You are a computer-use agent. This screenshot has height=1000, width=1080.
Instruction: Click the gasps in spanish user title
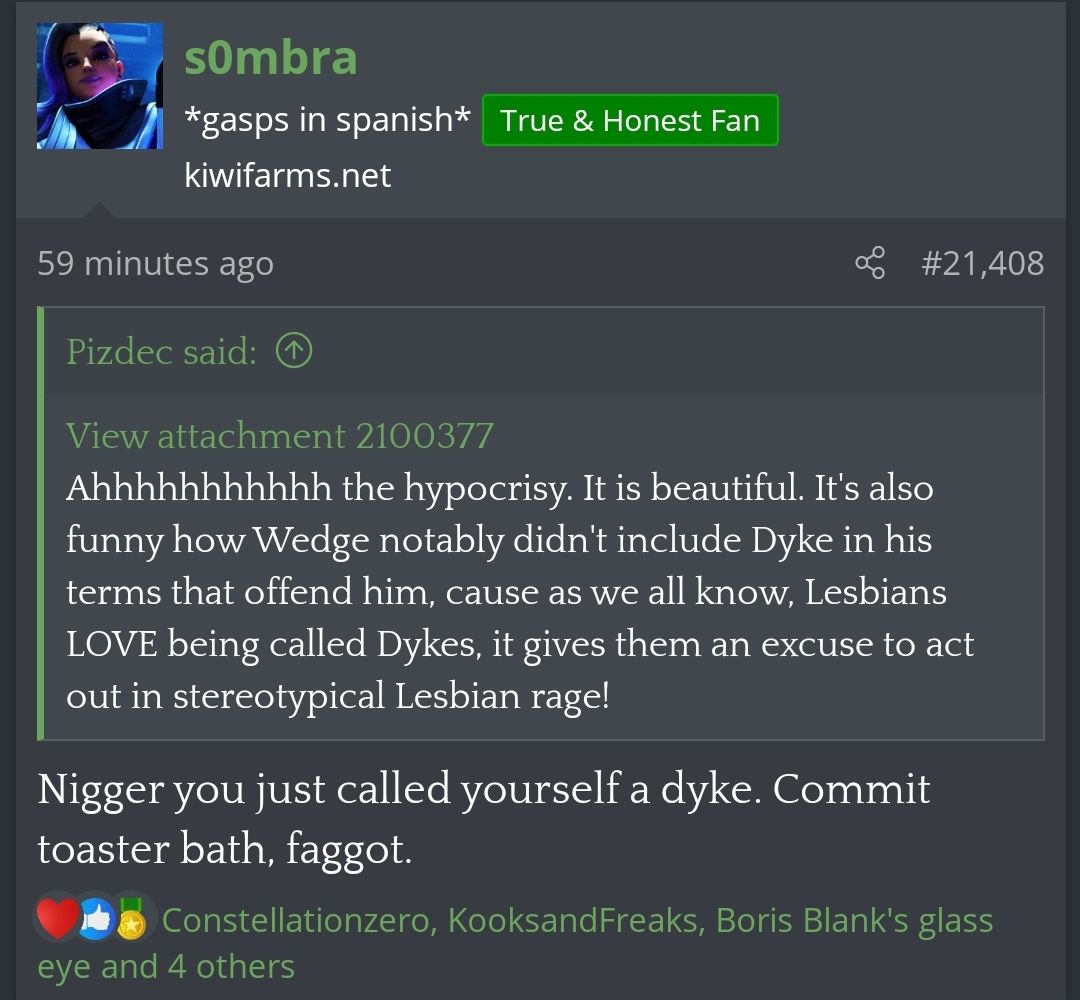(328, 120)
